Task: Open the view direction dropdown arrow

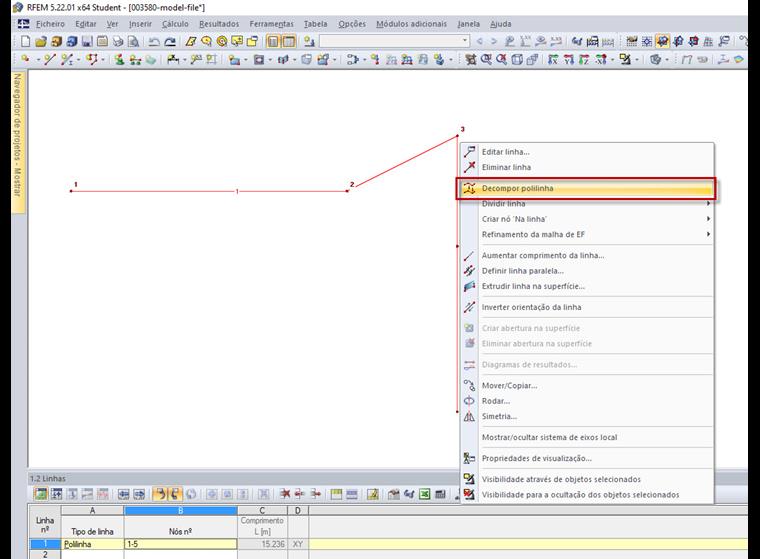Action: (611, 60)
